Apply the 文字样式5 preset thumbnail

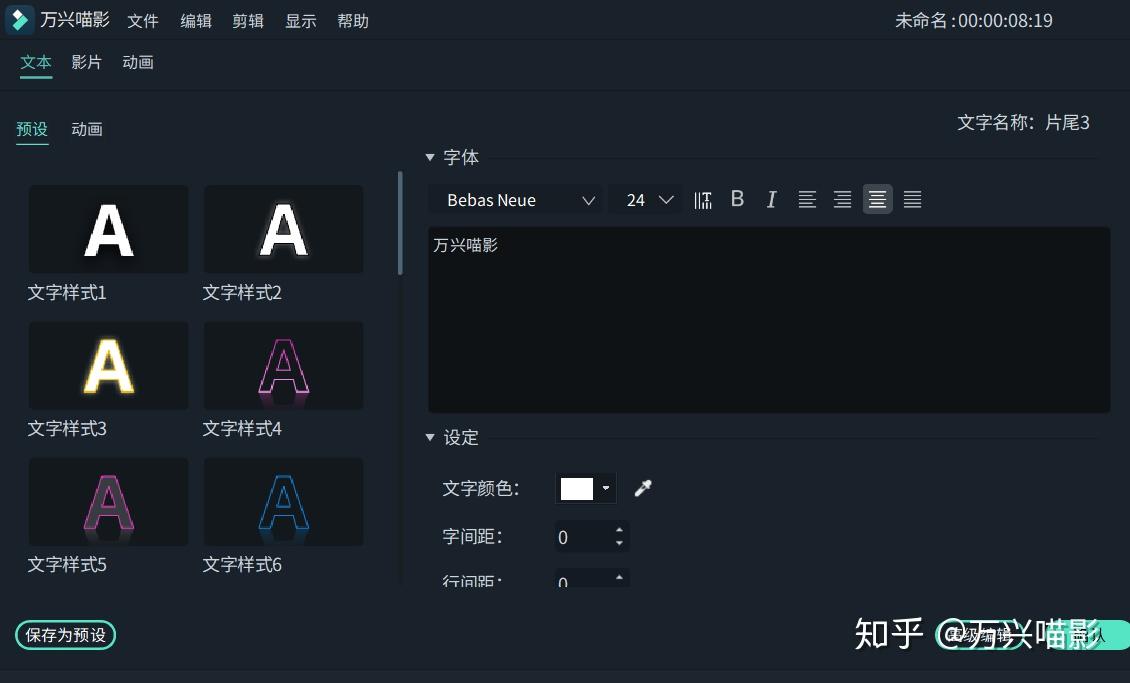tap(109, 501)
